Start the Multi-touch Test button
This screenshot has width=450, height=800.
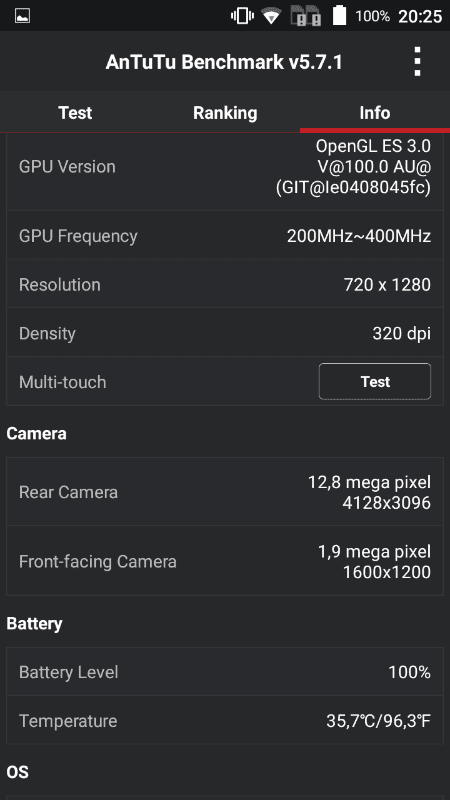(375, 381)
